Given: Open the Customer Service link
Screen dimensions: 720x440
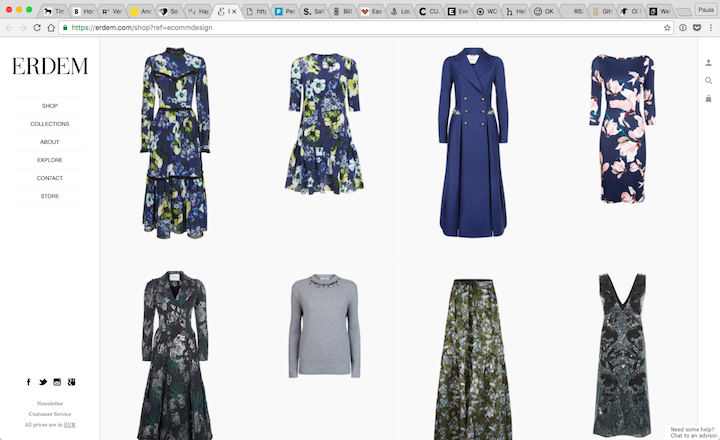Looking at the screenshot, I should coord(50,414).
